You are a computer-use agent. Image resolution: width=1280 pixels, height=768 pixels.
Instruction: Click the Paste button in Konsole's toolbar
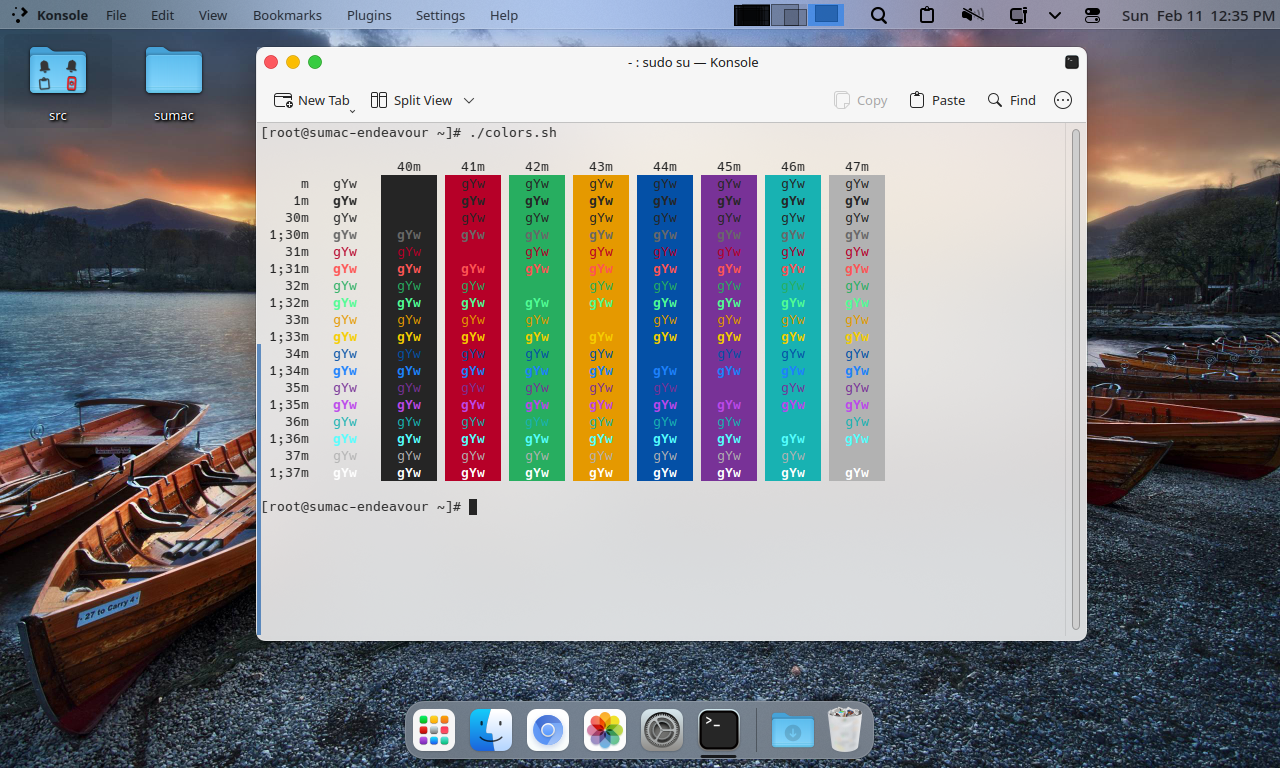[936, 100]
